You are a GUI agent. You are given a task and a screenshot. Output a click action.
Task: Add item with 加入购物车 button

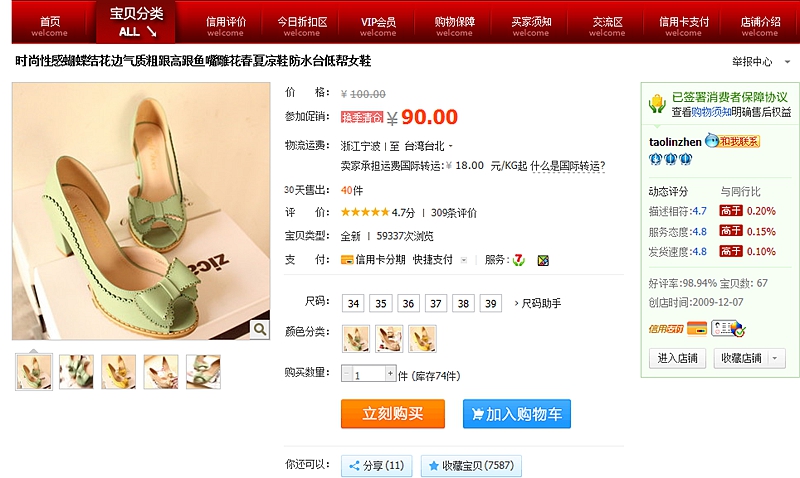point(517,413)
